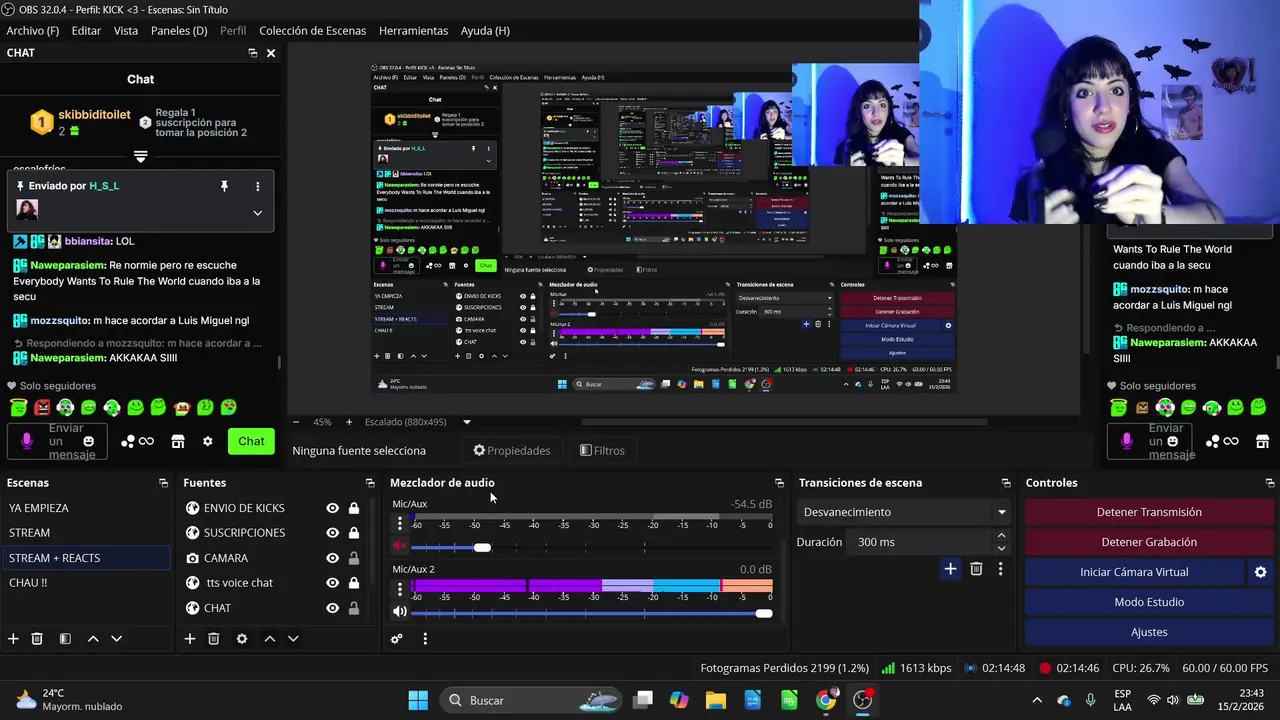Open scene filters icon in Escenas toolbar
Viewport: 1280px width, 720px height.
[x=65, y=639]
